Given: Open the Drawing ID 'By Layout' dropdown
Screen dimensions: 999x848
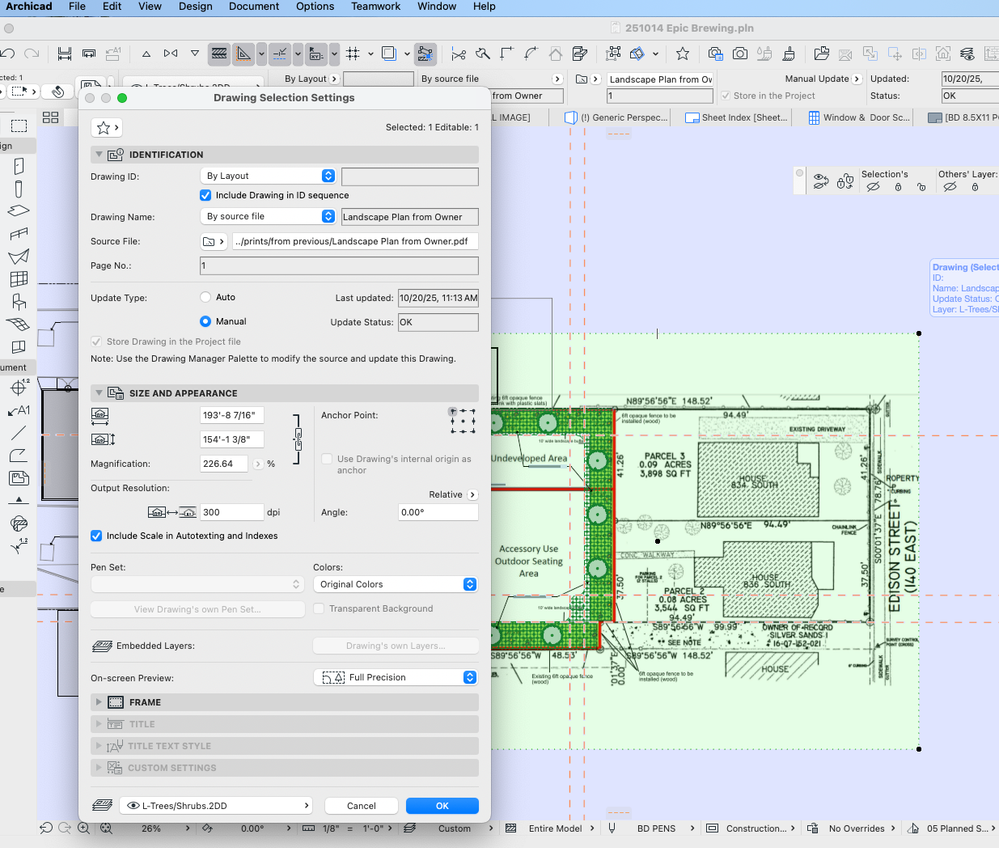Looking at the screenshot, I should click(268, 176).
